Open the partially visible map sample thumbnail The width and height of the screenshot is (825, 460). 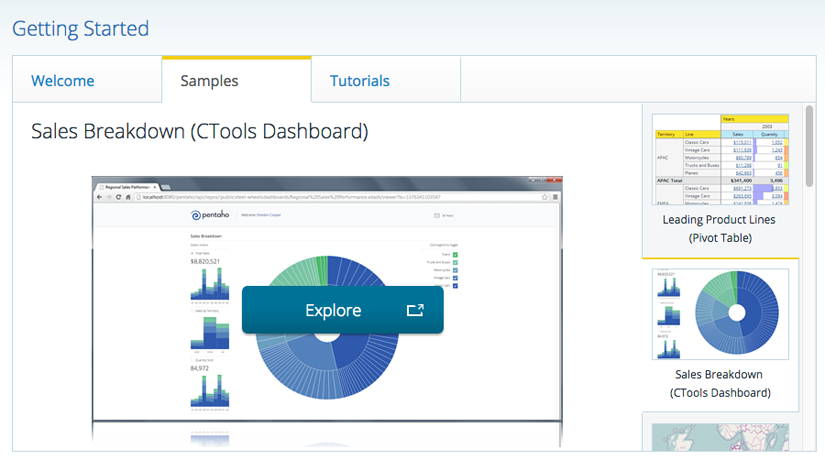[x=720, y=437]
